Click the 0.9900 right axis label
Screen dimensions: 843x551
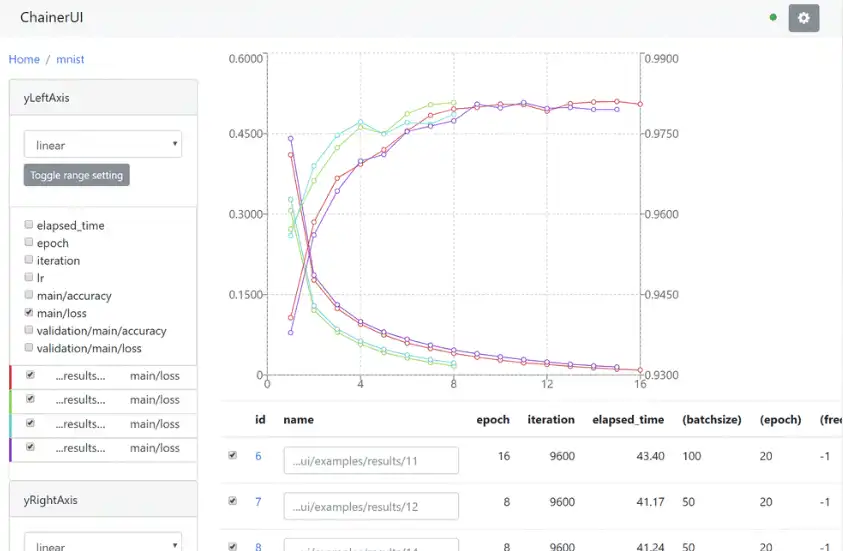click(661, 59)
